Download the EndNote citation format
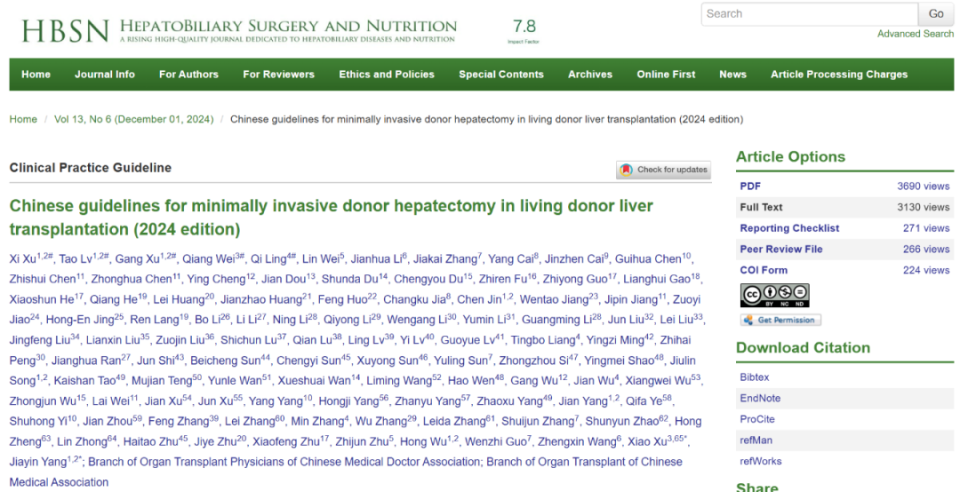Screen dimensions: 960x492 [759, 398]
